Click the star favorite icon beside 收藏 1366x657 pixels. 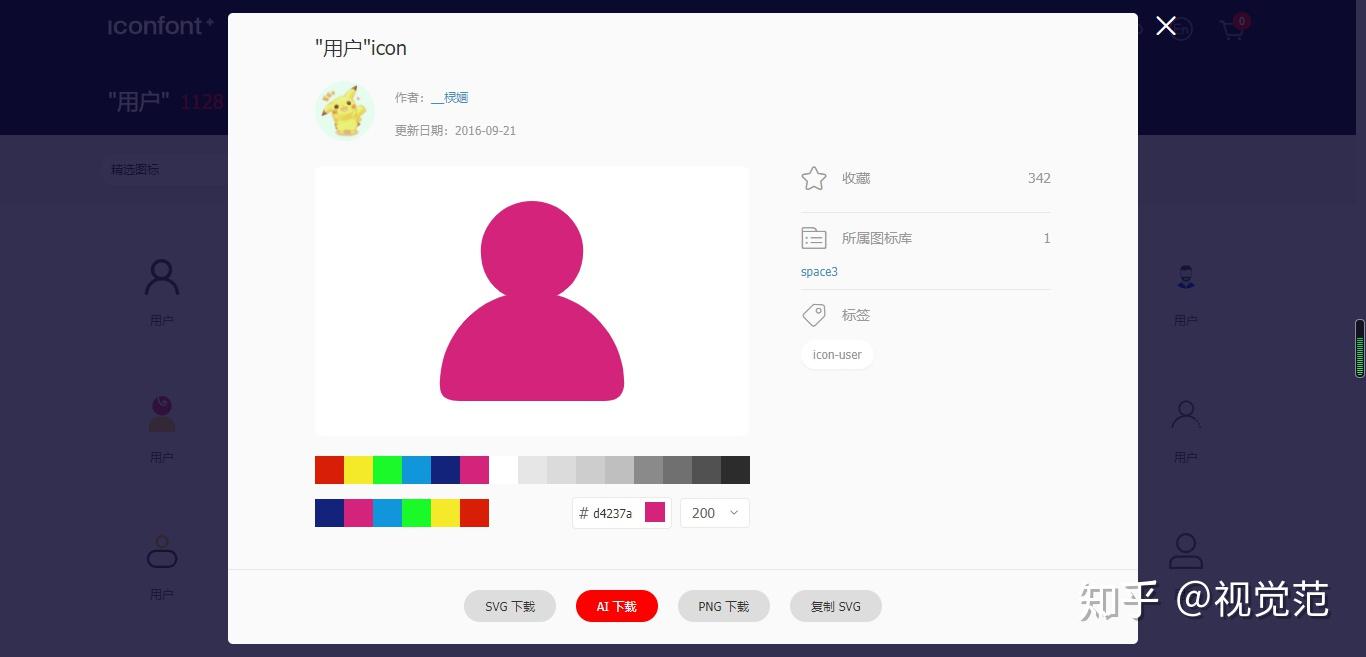coord(814,178)
